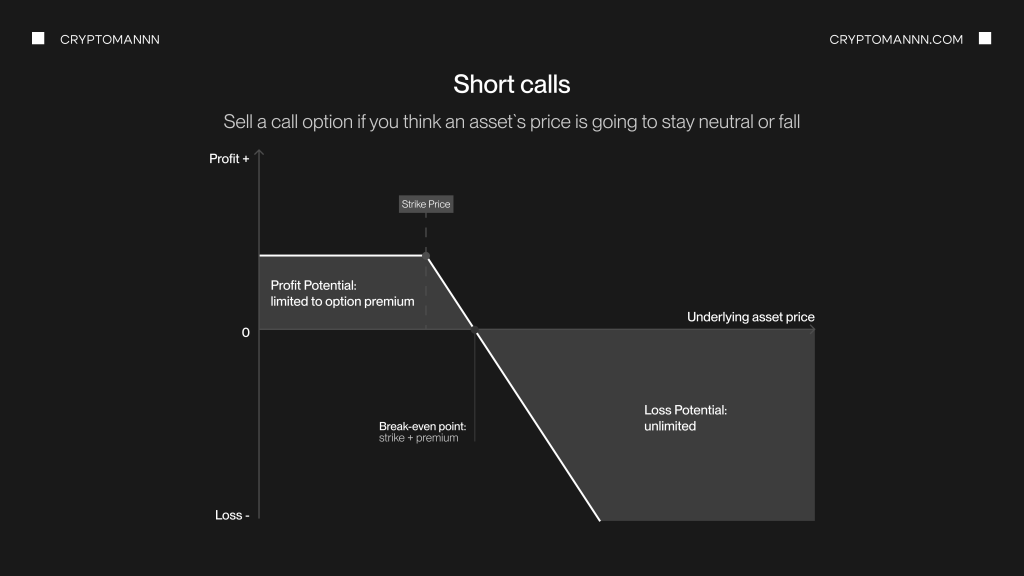1024x576 pixels.
Task: Select the "Profit +" axis label
Action: click(229, 159)
